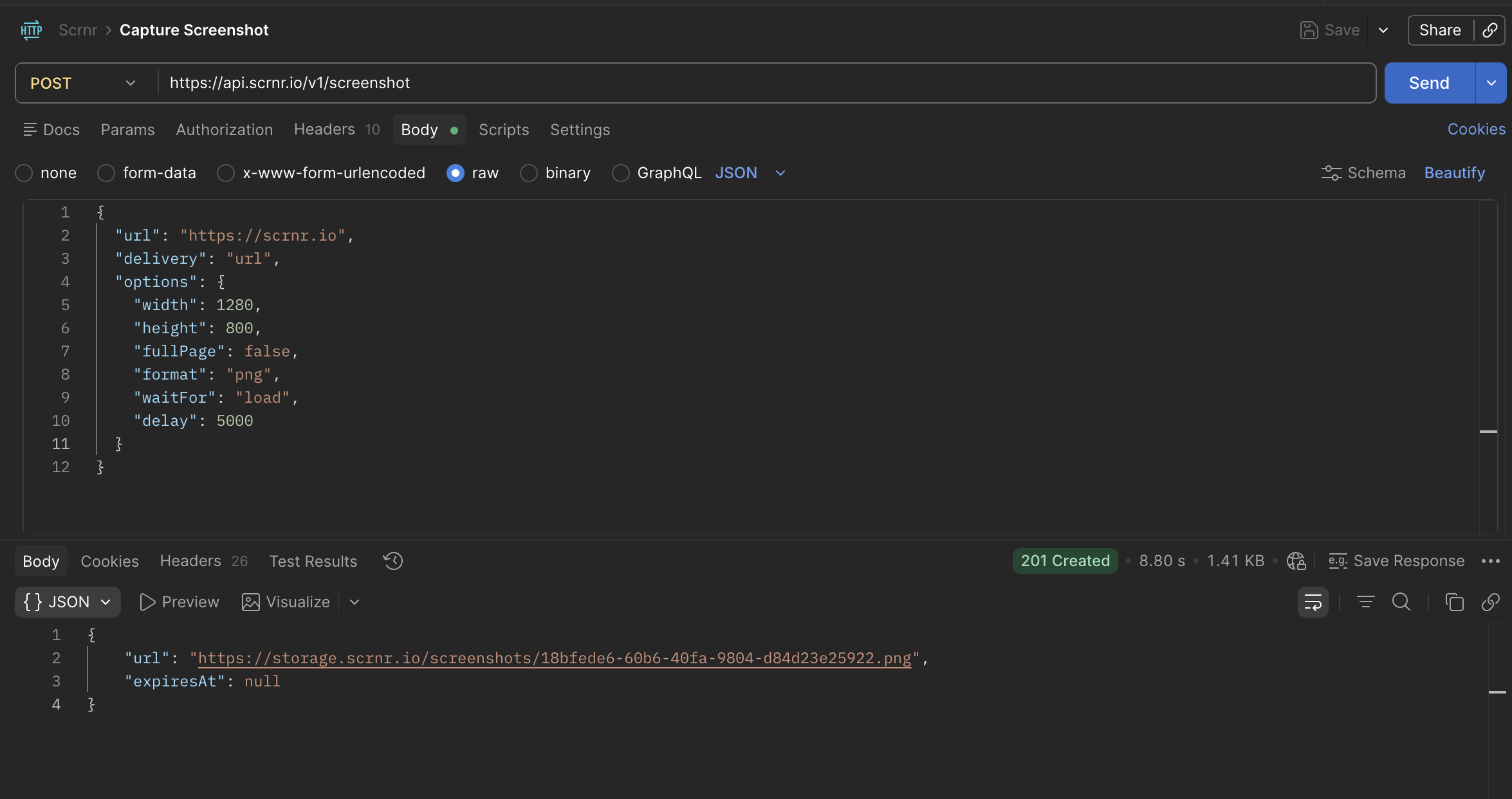Select the request Body tab
This screenshot has height=799, width=1512.
point(429,130)
